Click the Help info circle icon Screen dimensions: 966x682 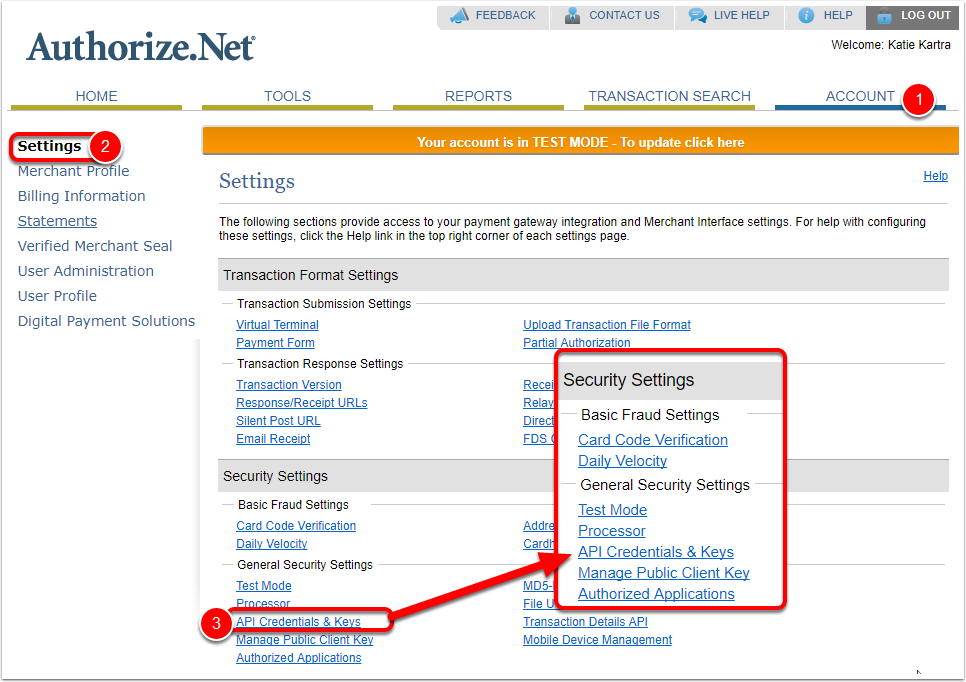(806, 15)
